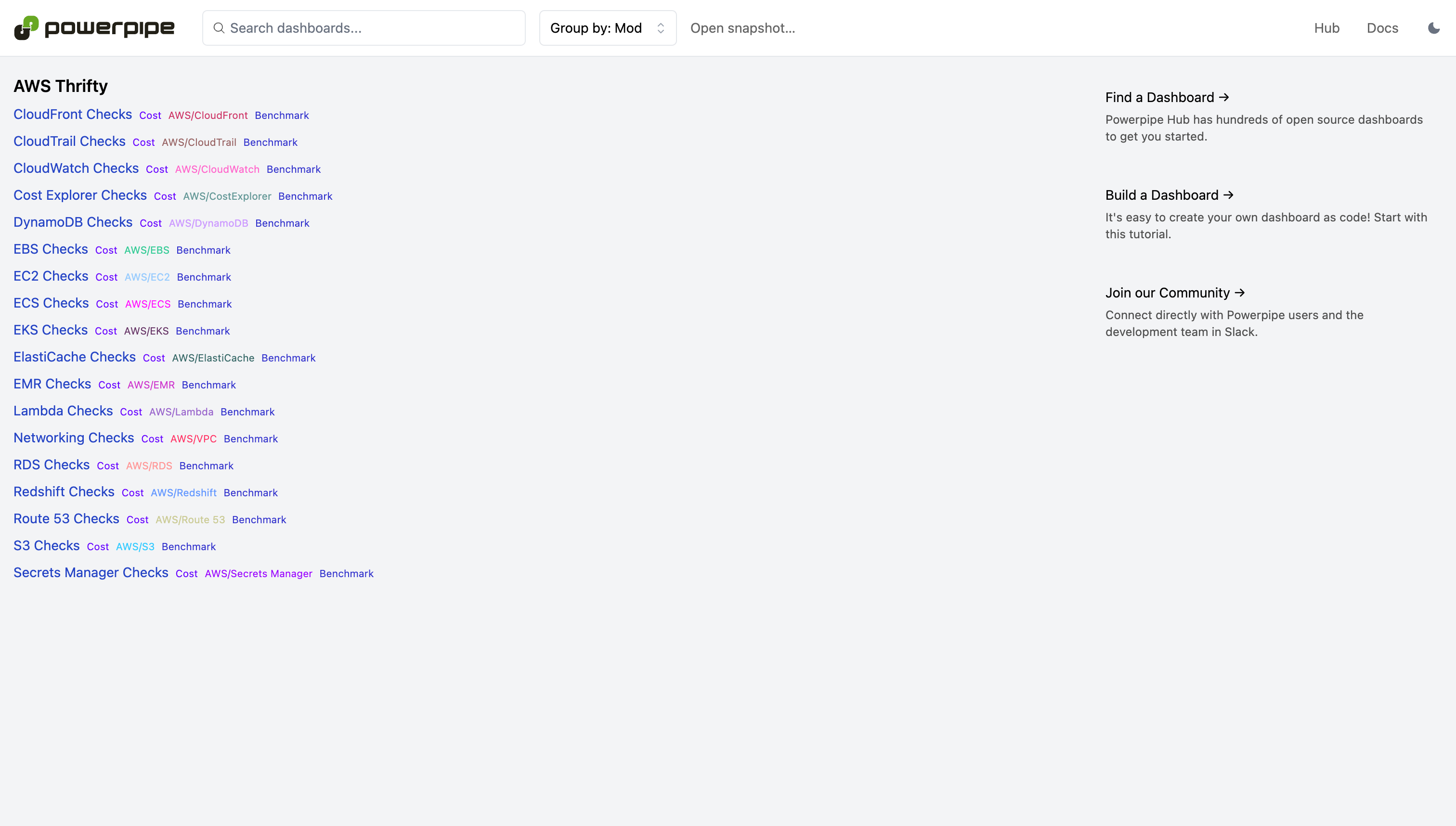Click the Group by chevron arrows
This screenshot has height=826, width=1456.
click(661, 28)
